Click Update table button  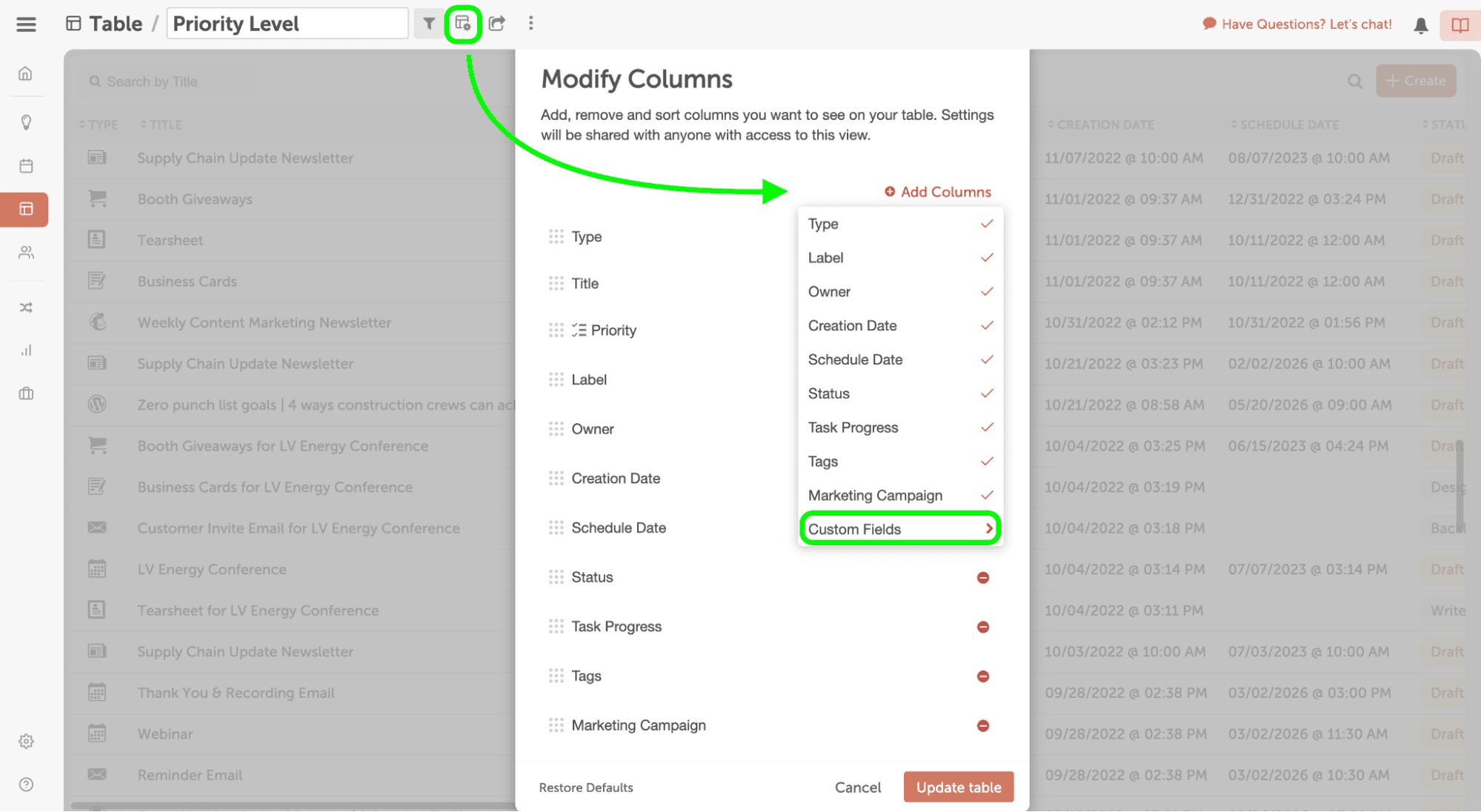tap(959, 788)
